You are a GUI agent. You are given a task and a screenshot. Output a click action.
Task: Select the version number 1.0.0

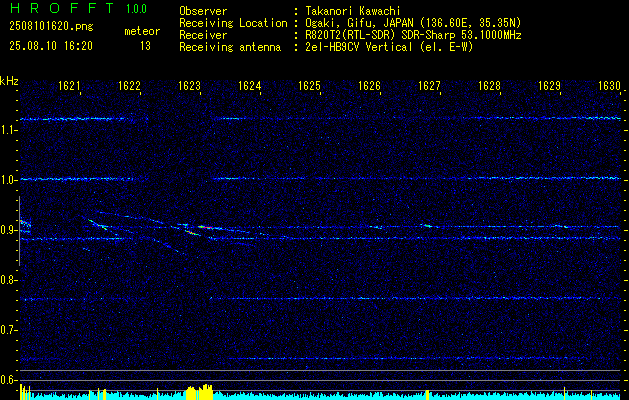(x=136, y=9)
